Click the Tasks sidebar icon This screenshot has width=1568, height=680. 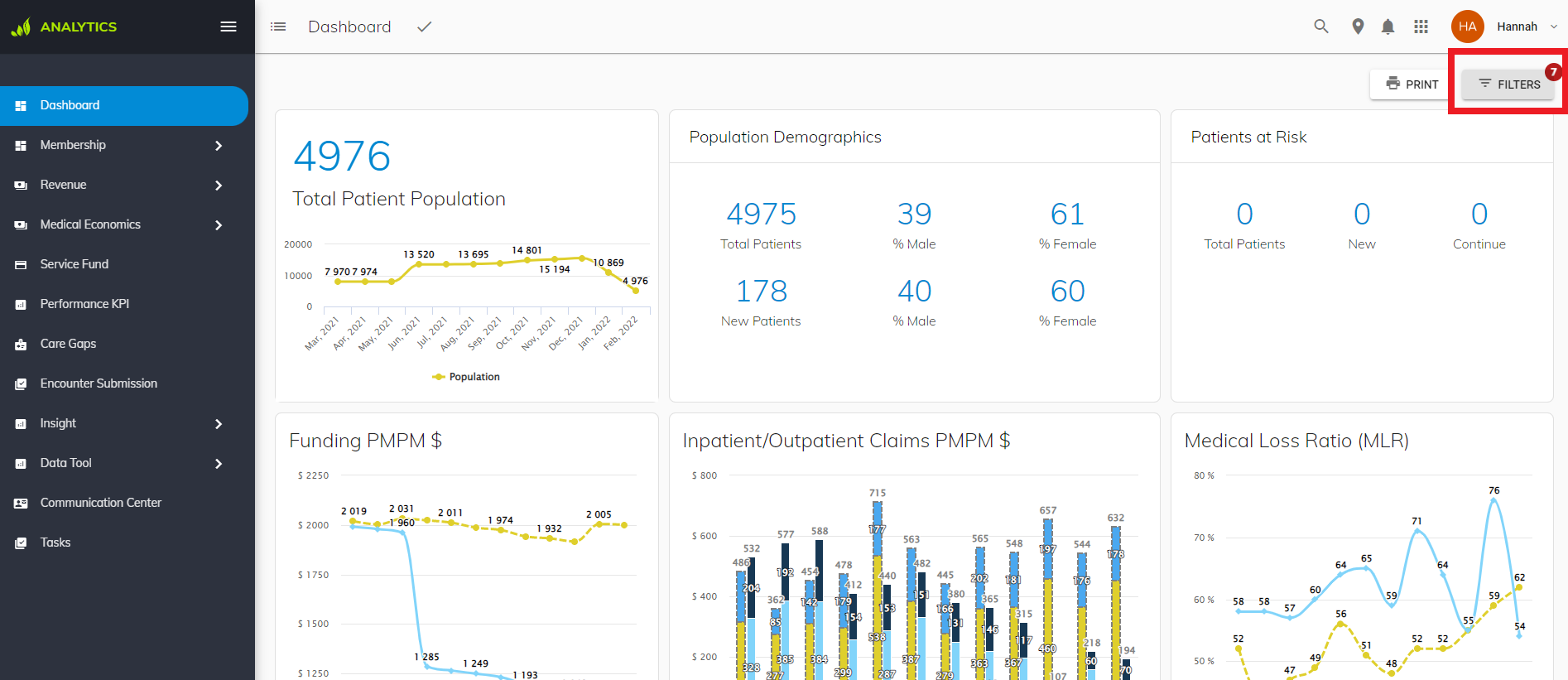21,543
